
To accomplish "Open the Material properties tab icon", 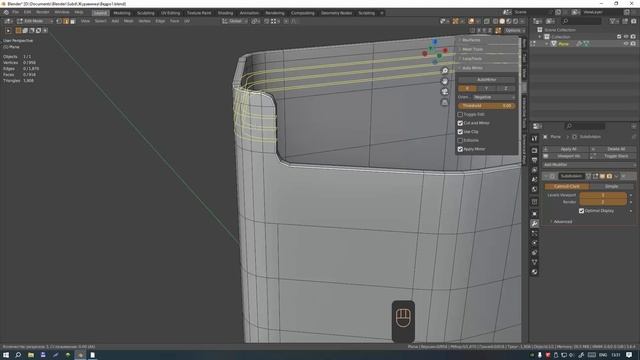I will pos(534,272).
